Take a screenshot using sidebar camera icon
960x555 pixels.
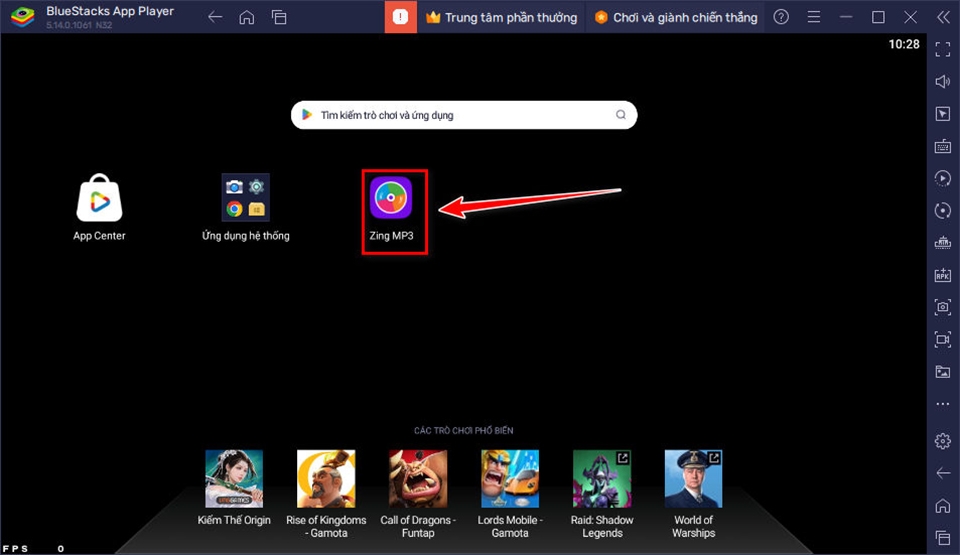pos(943,307)
